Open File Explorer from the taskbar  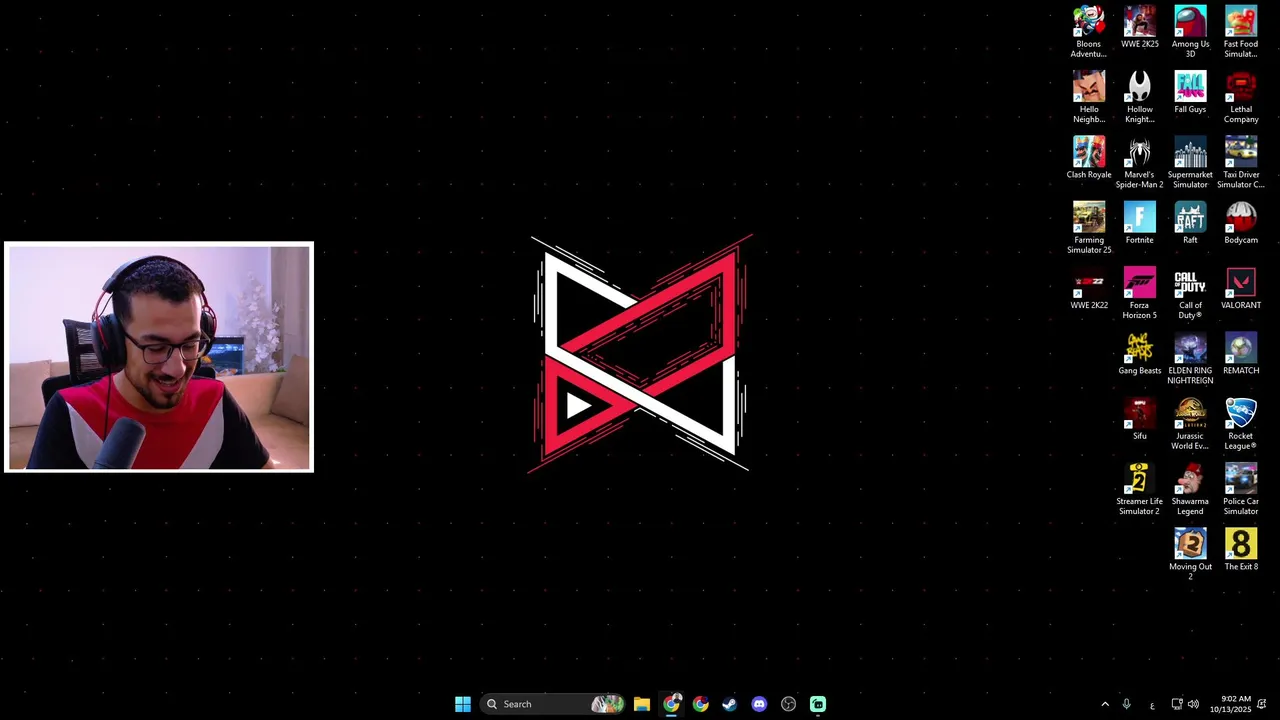(642, 704)
